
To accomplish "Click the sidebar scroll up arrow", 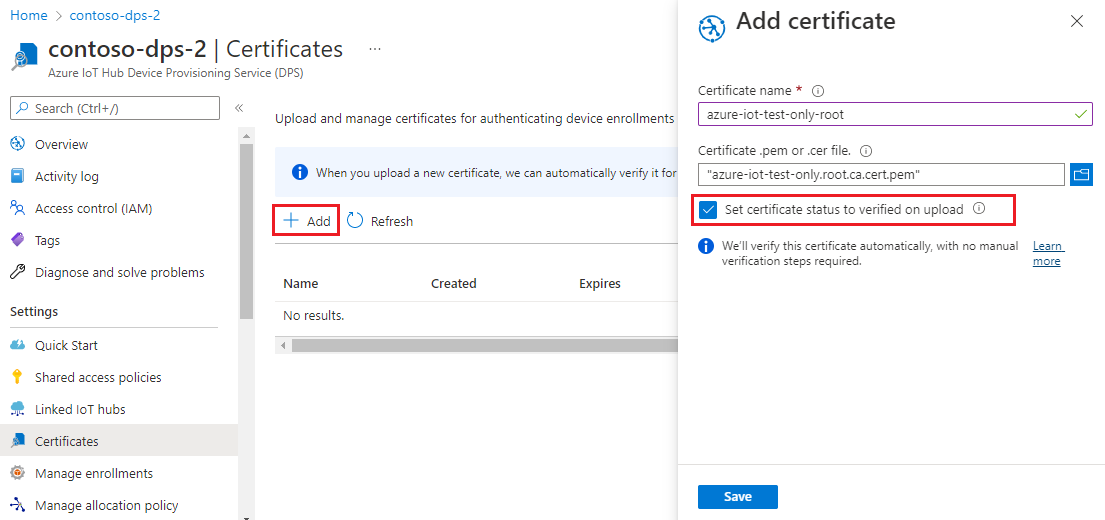I will 246,136.
